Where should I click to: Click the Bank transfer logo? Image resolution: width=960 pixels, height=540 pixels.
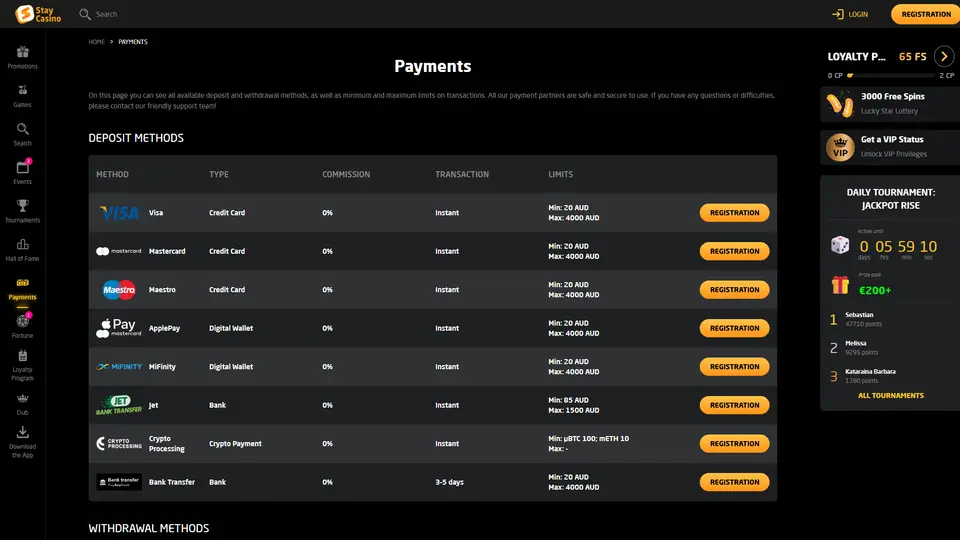119,482
